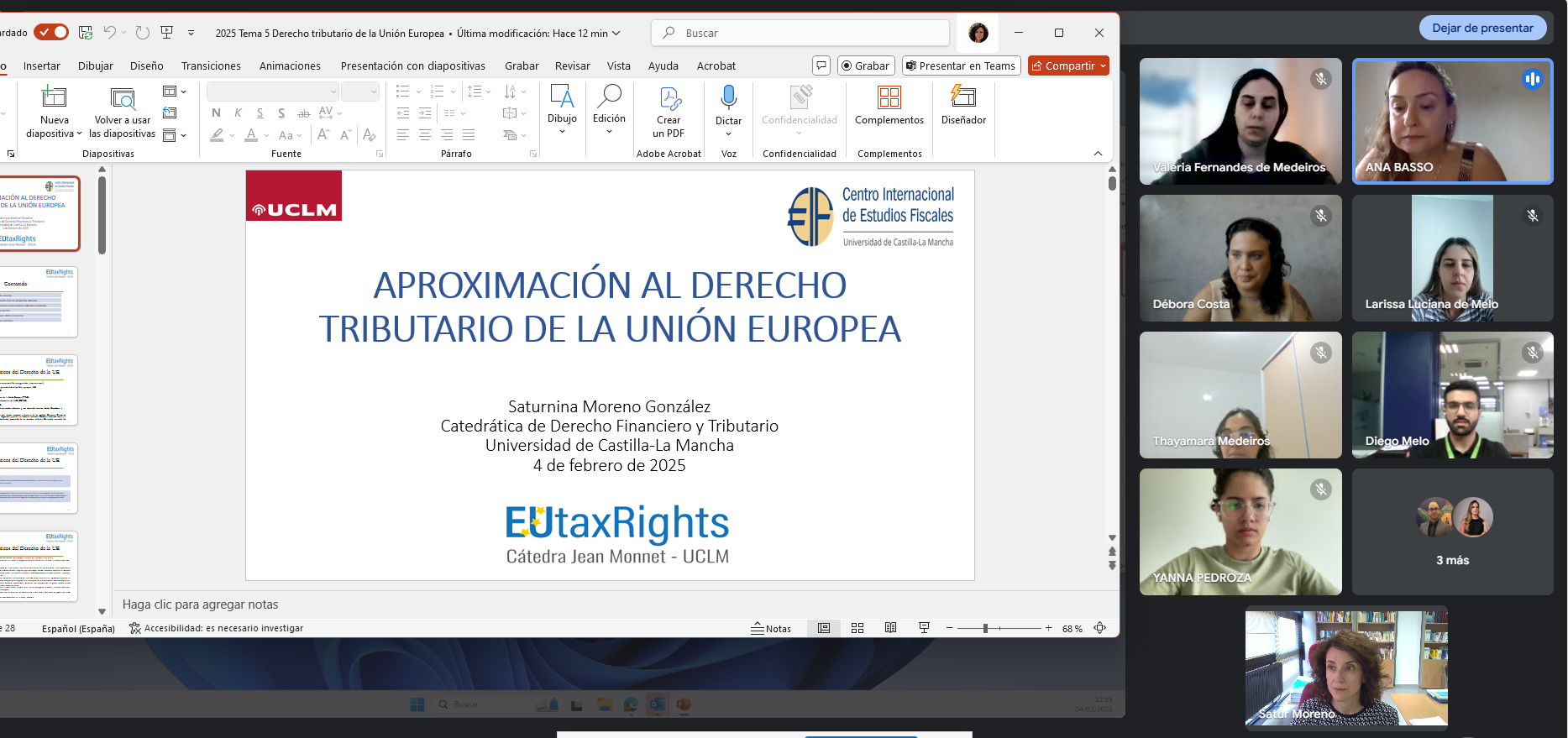Toggle Notas pane in status bar
1568x738 pixels.
click(x=771, y=628)
